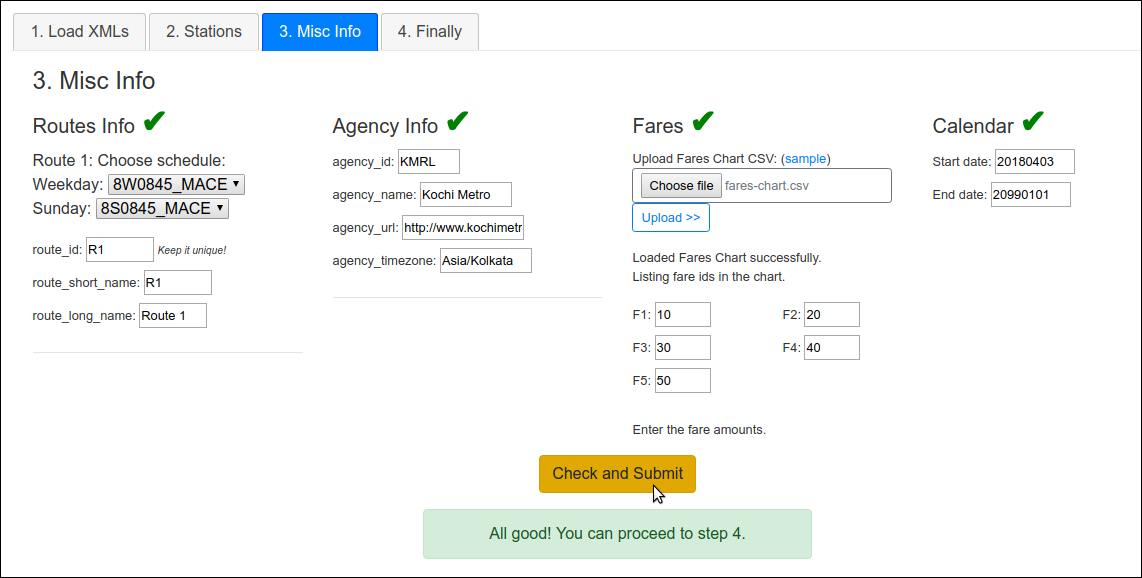Click the green checkmark beside Routes Info
The width and height of the screenshot is (1142, 578).
pos(154,122)
